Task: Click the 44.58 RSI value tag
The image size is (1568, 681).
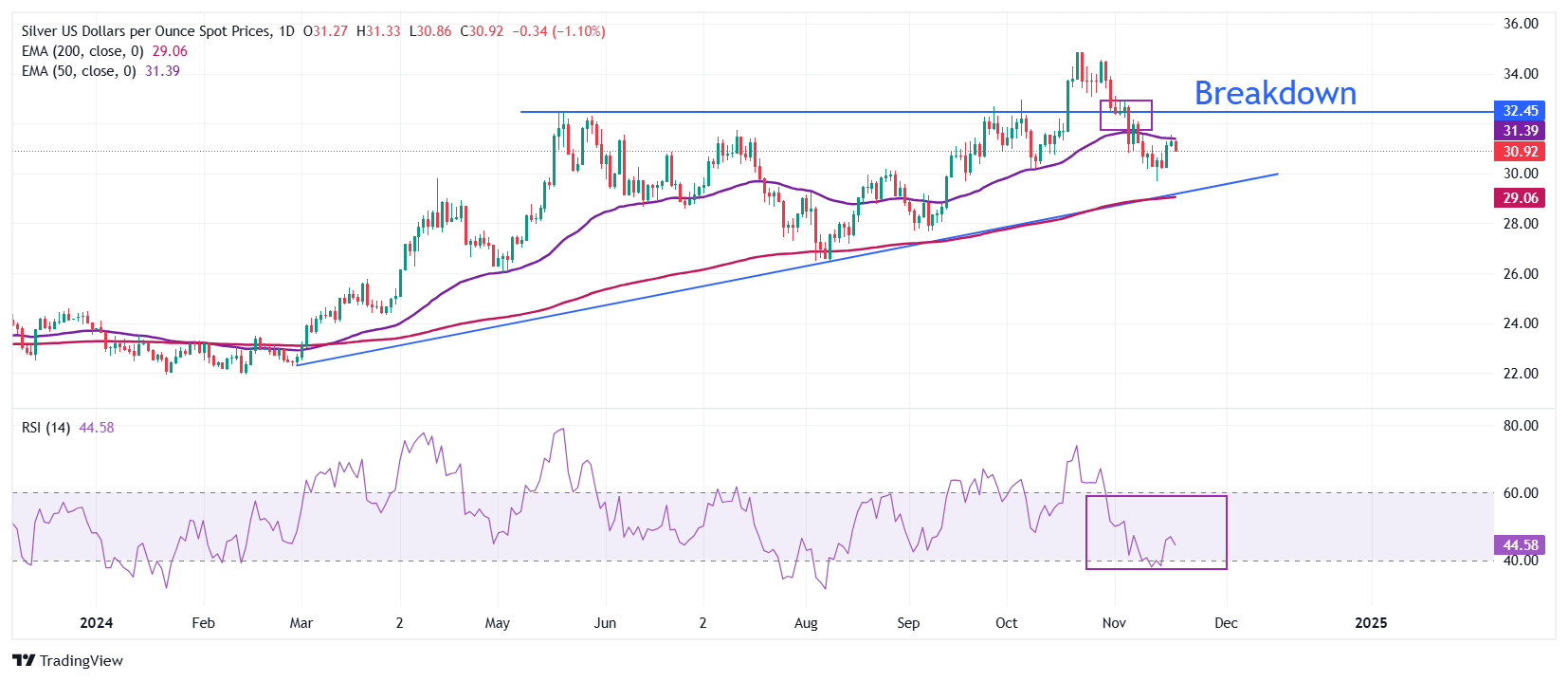Action: [1519, 545]
